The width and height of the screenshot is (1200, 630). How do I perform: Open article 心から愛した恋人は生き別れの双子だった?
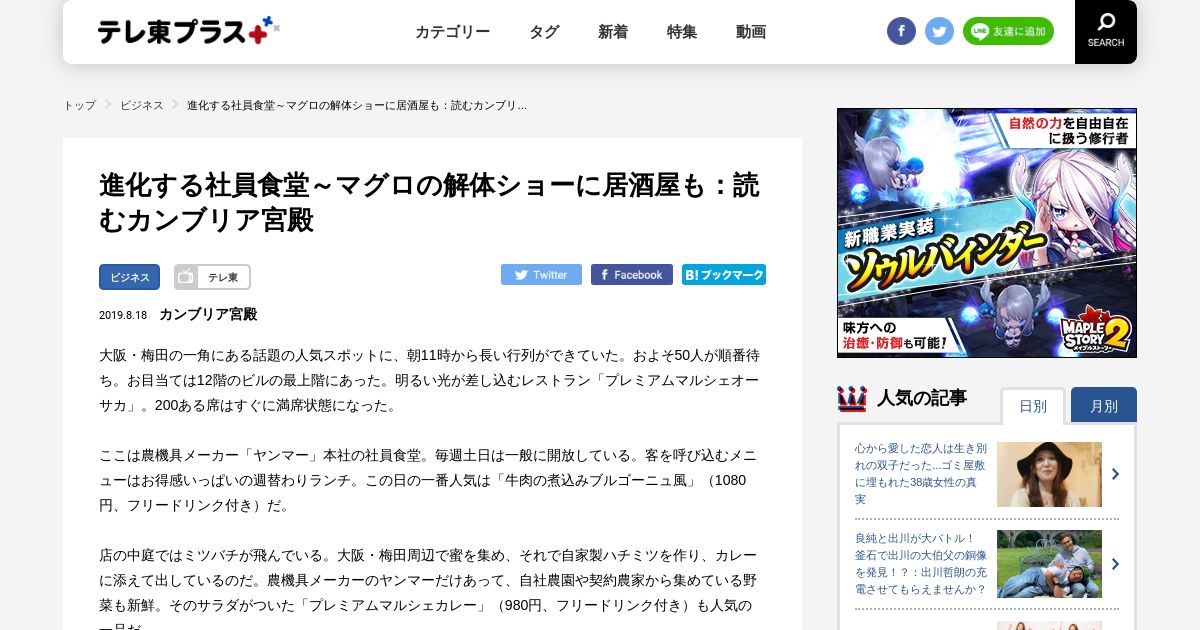click(x=921, y=474)
